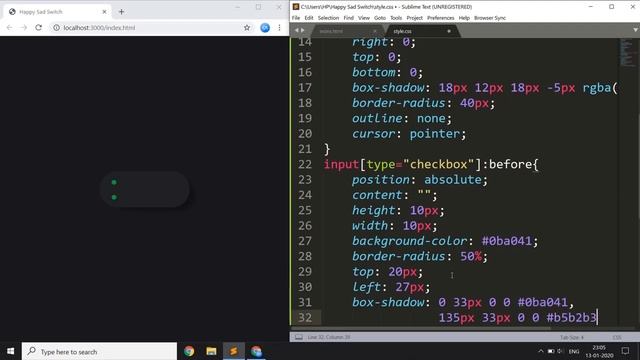Open the Preferences menu
This screenshot has width=640, height=360.
coord(440,18)
